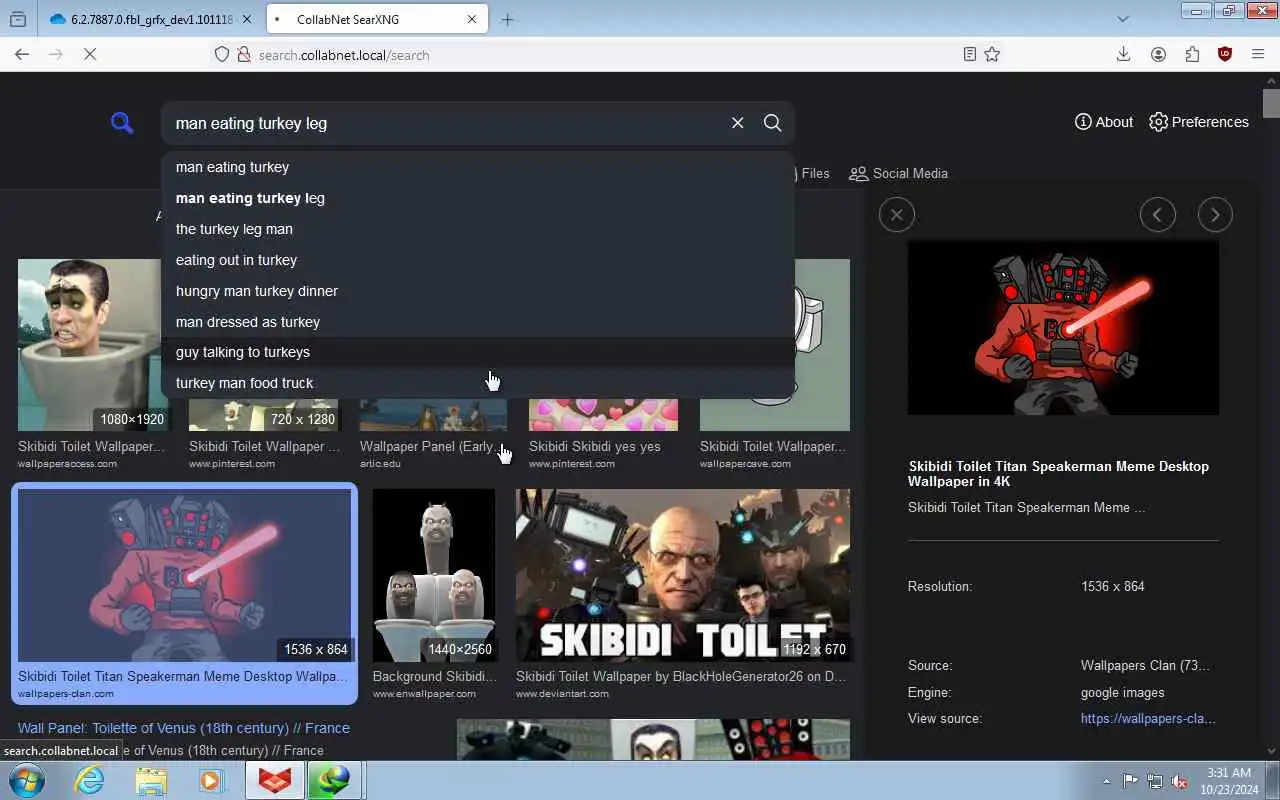Click the back navigation arrow
Screen dimensions: 1280x800
[x=22, y=55]
